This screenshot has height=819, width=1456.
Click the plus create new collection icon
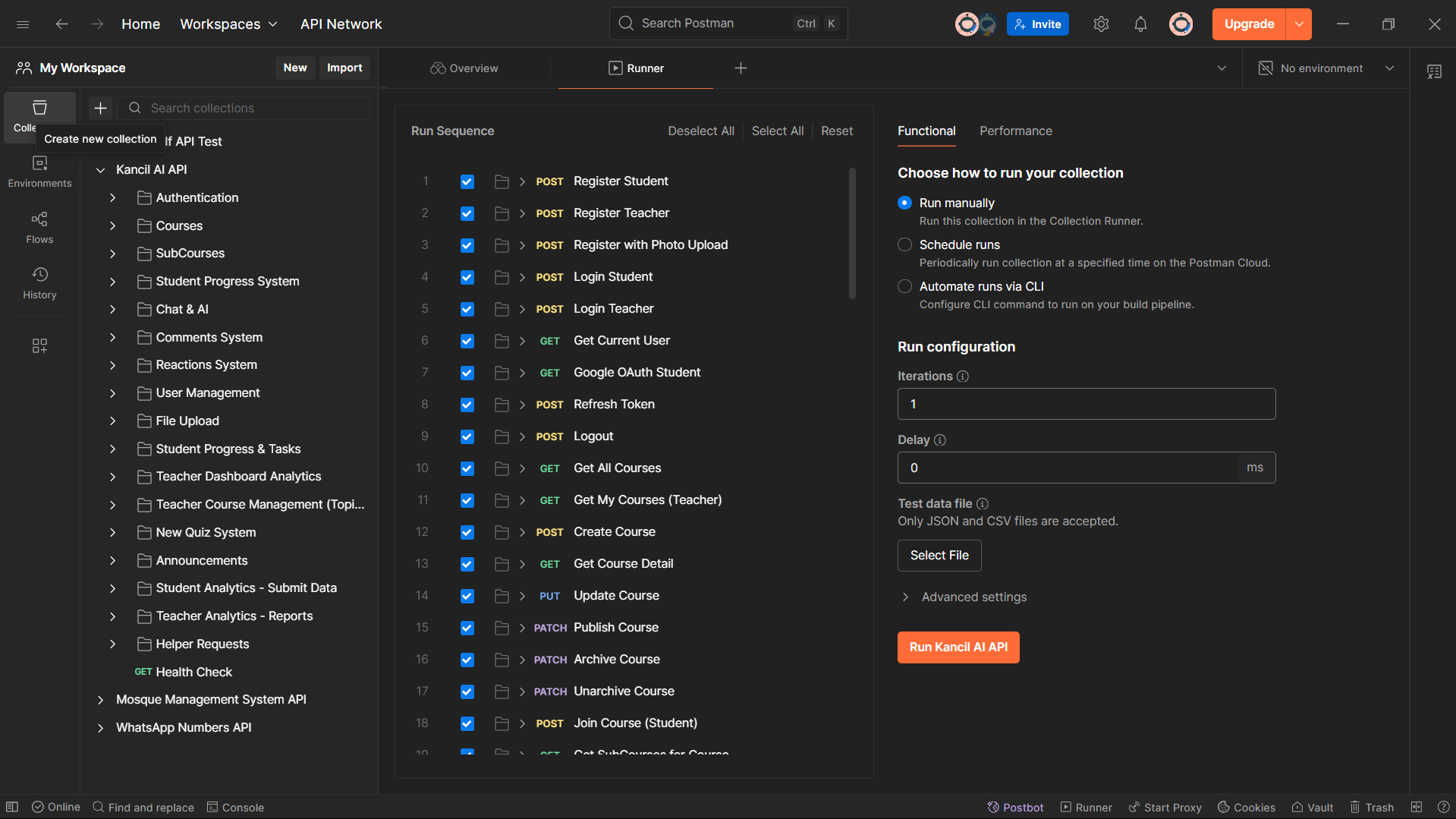click(x=100, y=108)
